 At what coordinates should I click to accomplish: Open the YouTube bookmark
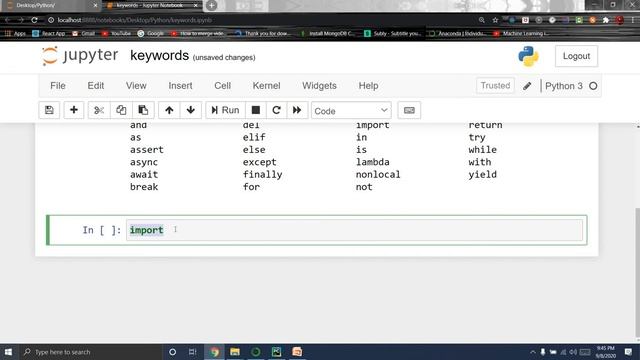coord(116,33)
